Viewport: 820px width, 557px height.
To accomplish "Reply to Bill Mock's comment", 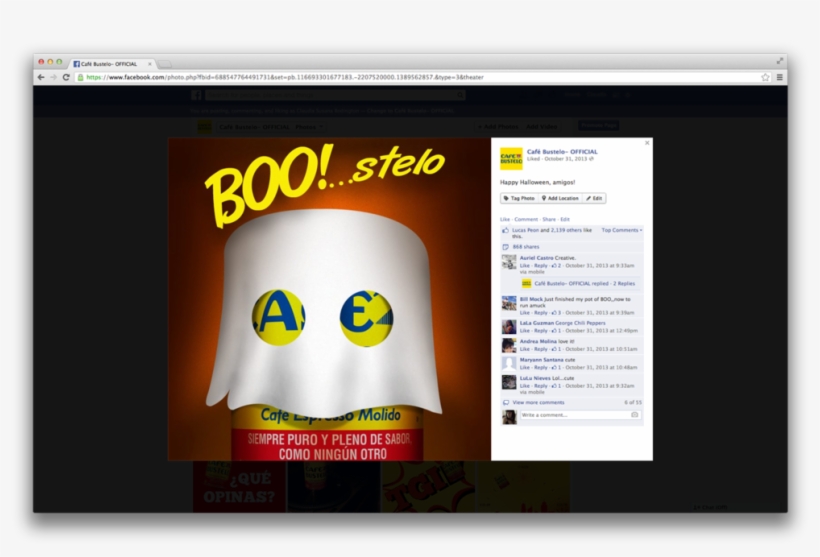I will tap(541, 313).
